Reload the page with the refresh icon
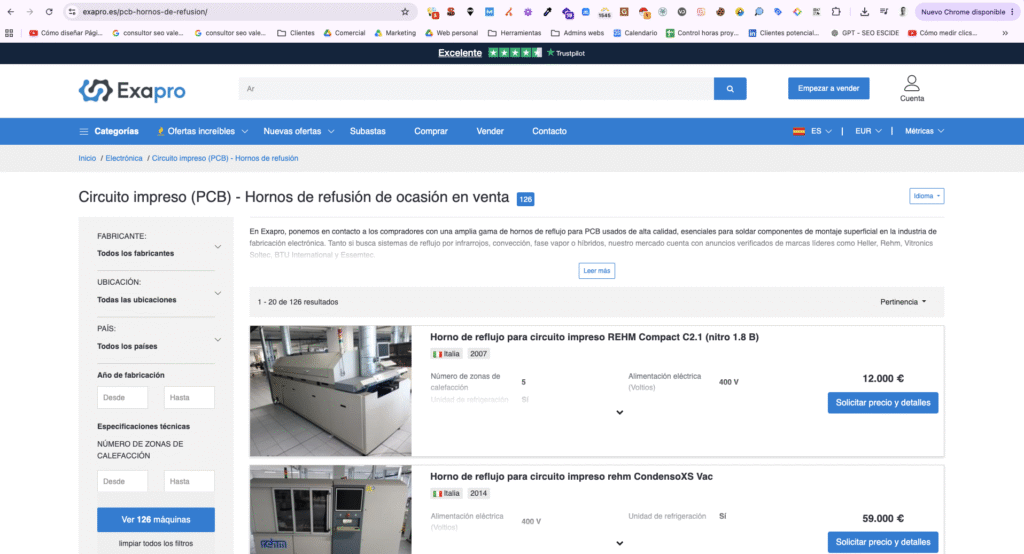1024x554 pixels. 49,12
